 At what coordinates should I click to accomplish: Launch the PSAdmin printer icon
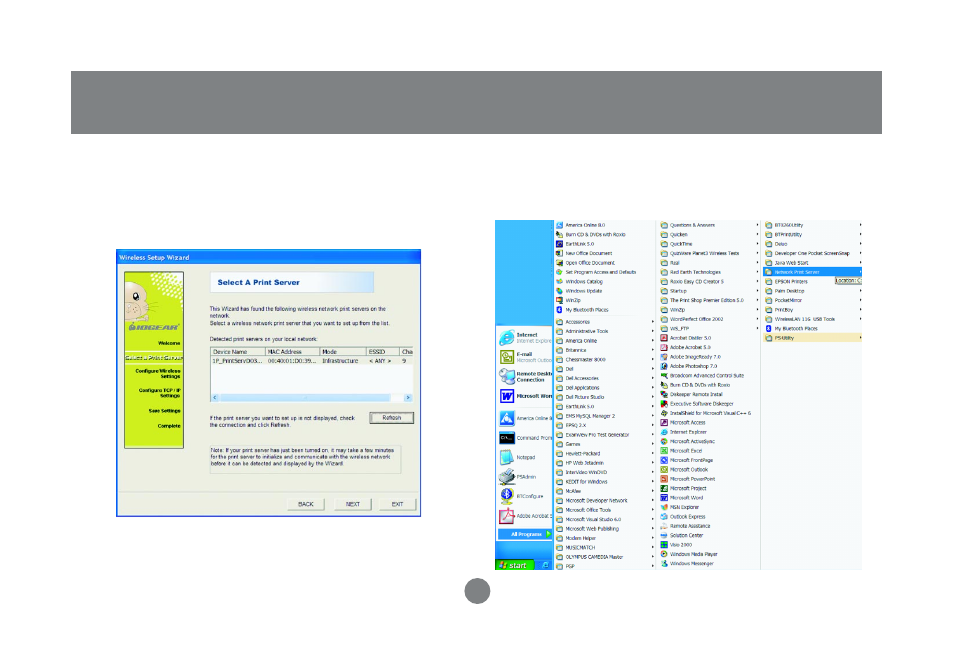[x=506, y=477]
